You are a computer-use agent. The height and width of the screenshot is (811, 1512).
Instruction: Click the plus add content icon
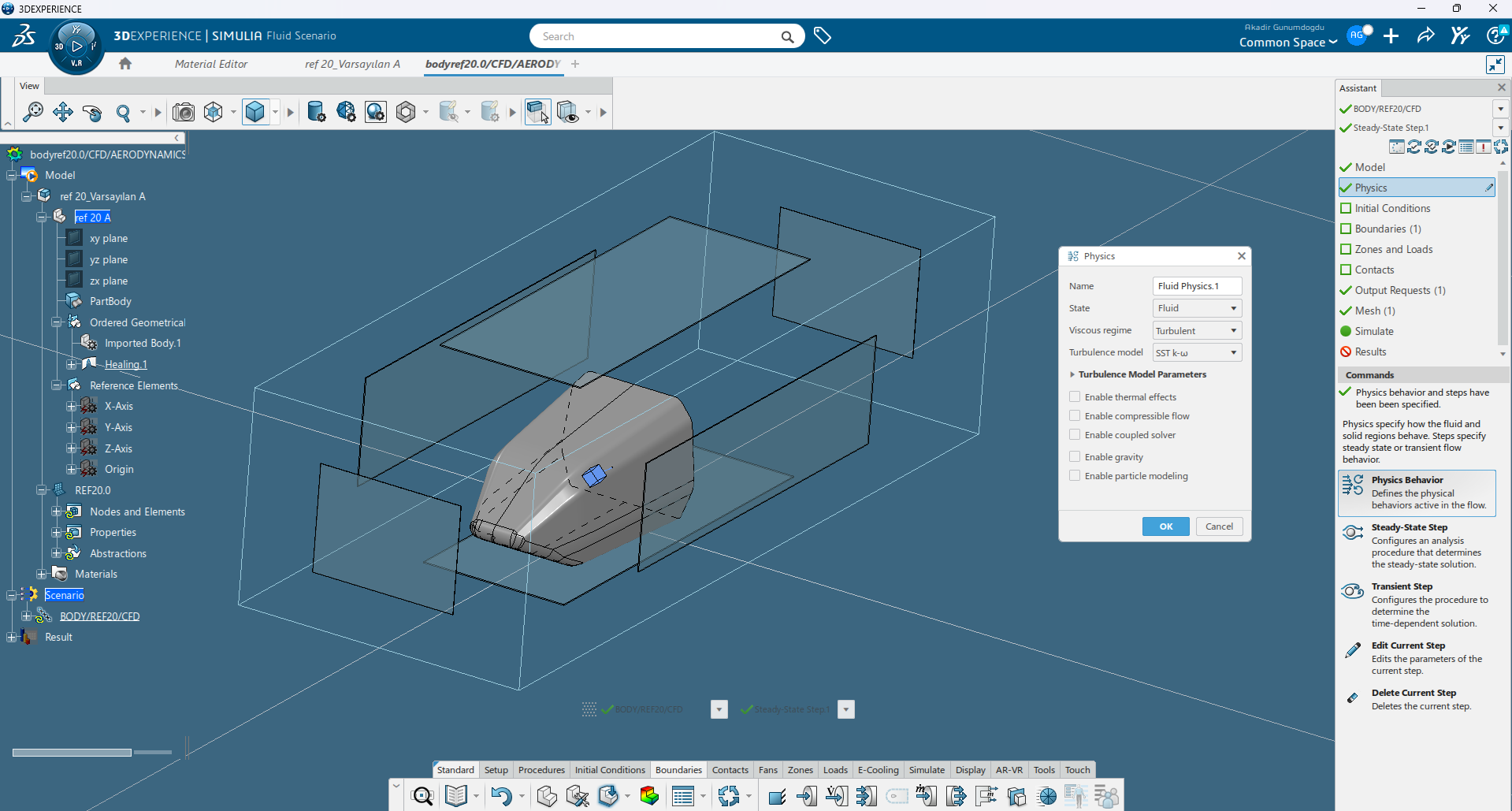1391,36
